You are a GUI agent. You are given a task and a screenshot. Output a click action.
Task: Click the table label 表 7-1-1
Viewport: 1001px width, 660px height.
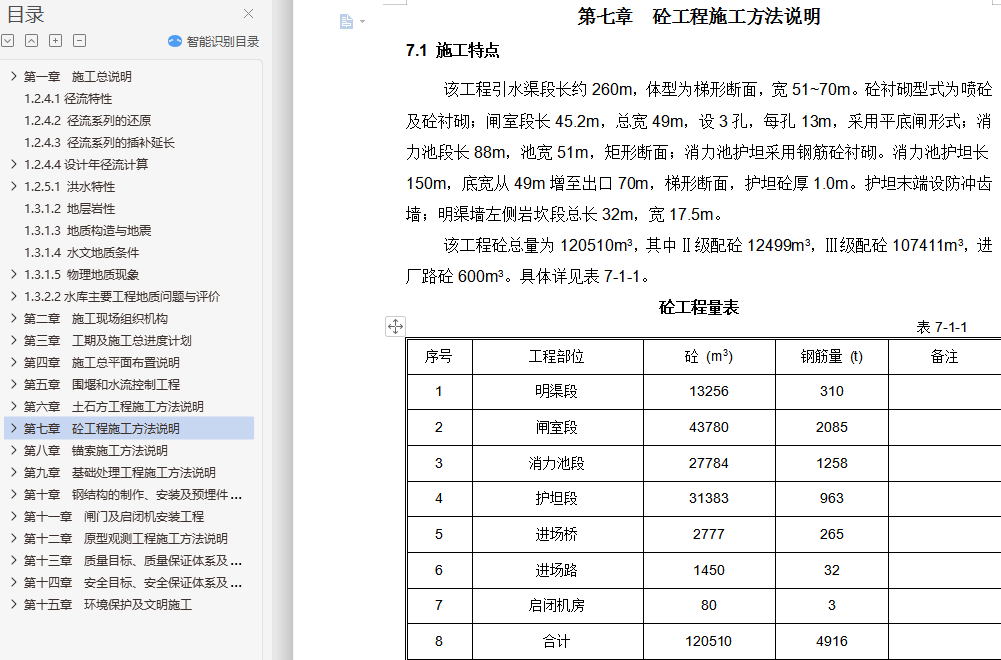click(942, 327)
